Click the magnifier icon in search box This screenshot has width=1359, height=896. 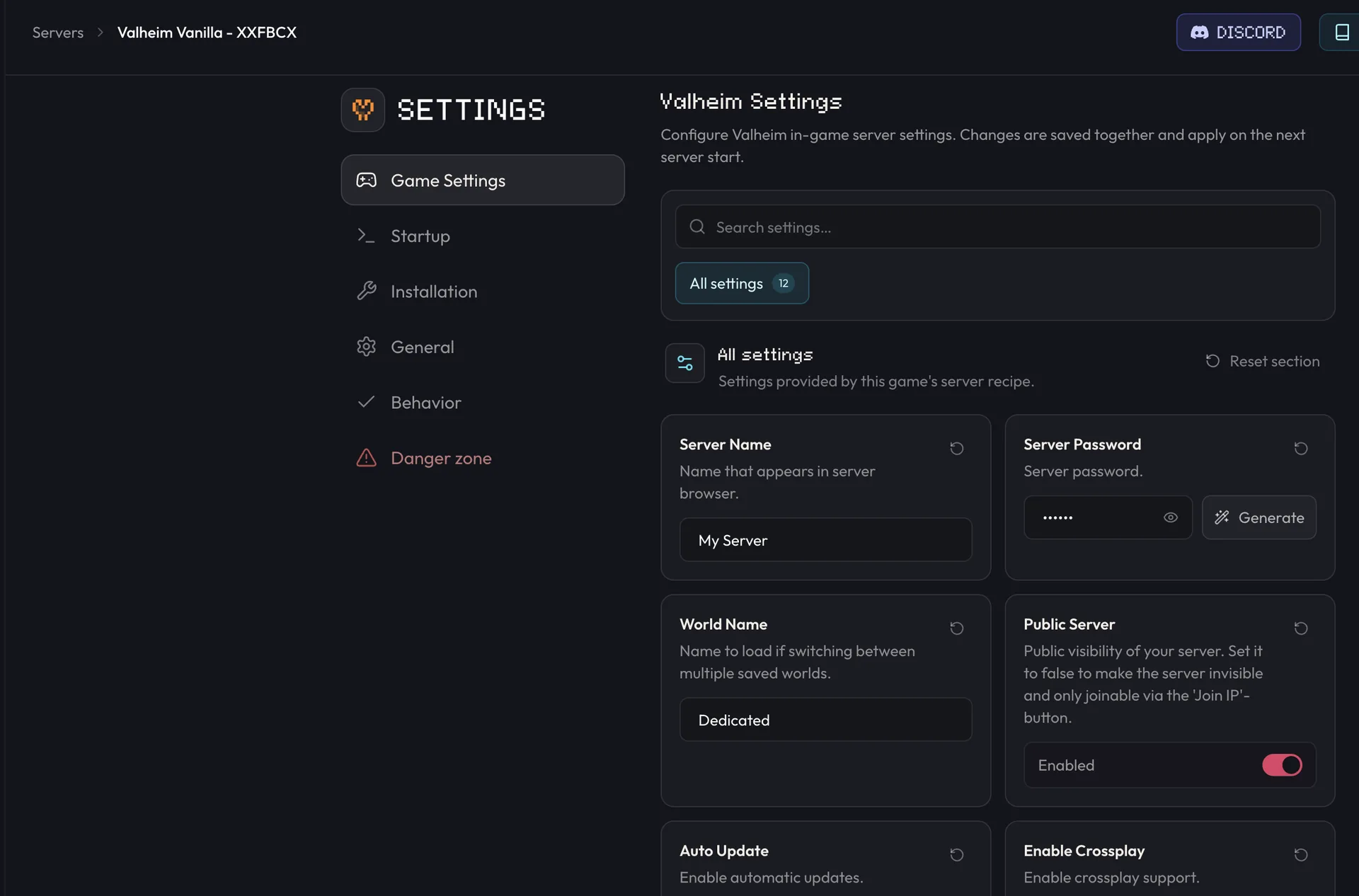click(x=697, y=226)
